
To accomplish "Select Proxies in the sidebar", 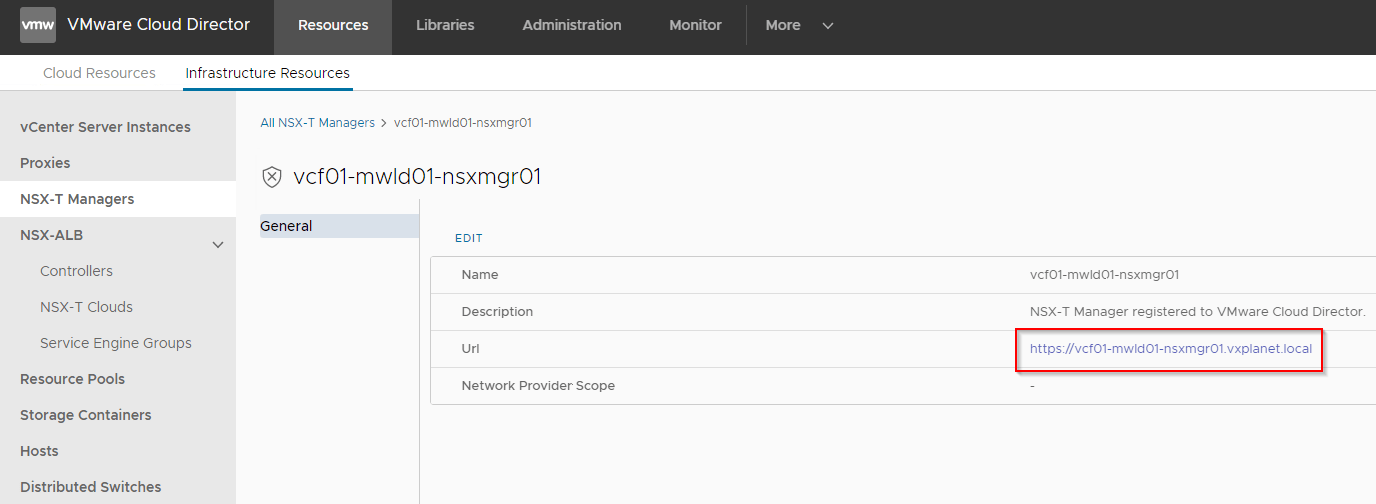I will (45, 163).
